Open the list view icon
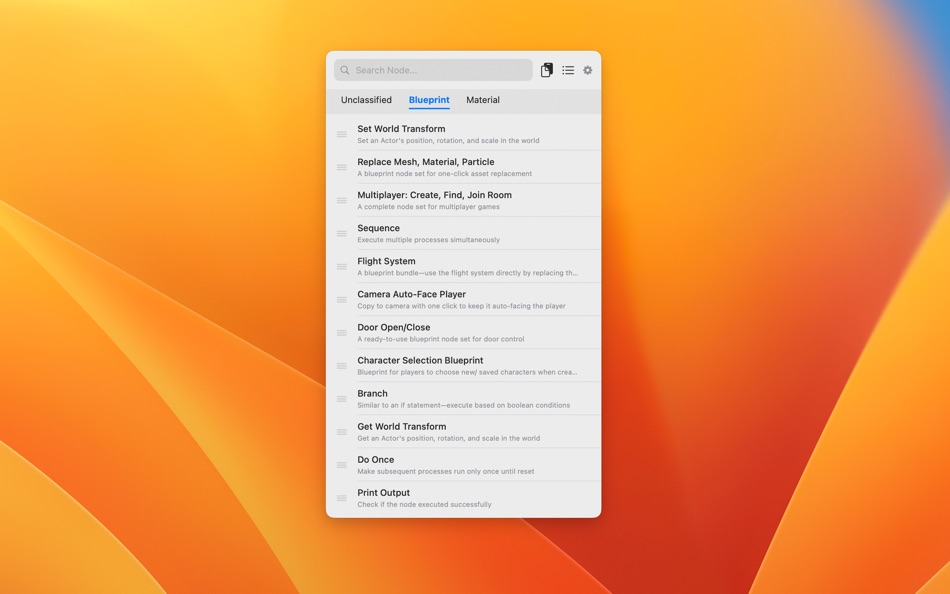 (x=568, y=70)
